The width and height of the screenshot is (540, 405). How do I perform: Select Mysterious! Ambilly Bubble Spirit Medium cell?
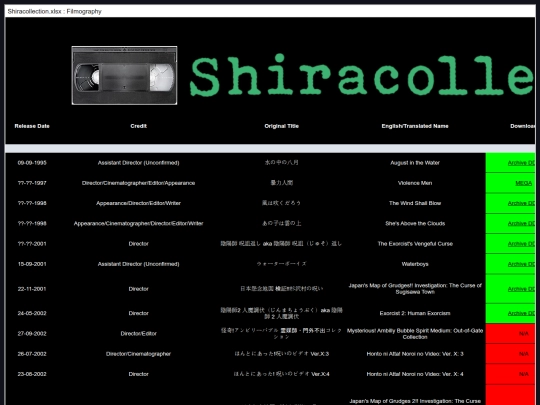coord(415,334)
